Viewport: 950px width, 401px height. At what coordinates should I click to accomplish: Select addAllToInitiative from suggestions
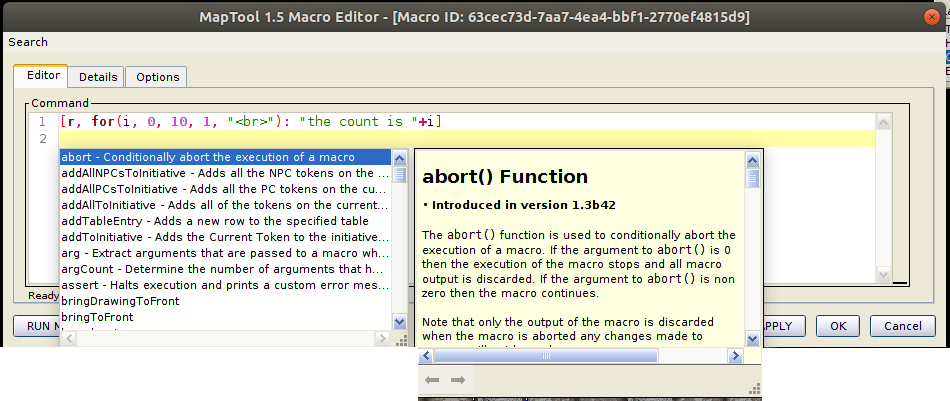coord(225,205)
